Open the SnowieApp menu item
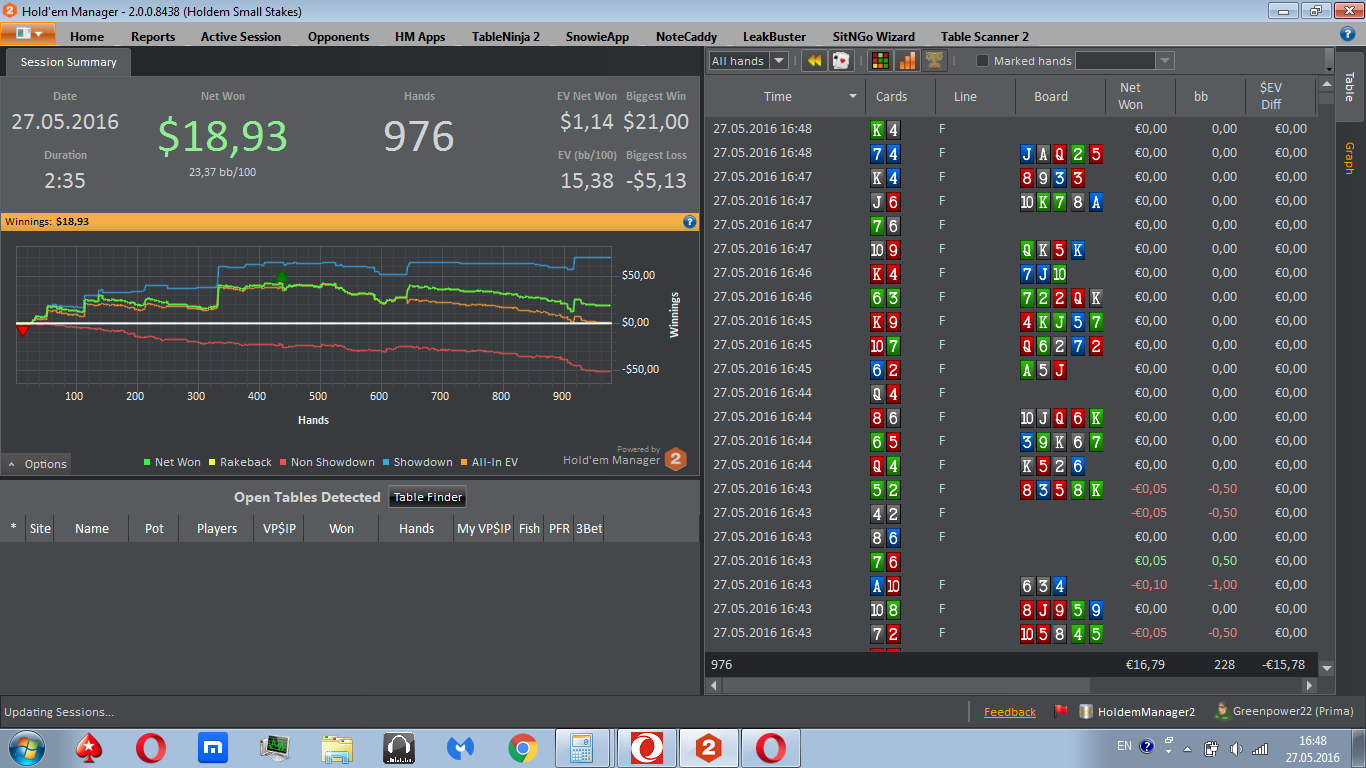This screenshot has height=768, width=1366. (x=597, y=36)
